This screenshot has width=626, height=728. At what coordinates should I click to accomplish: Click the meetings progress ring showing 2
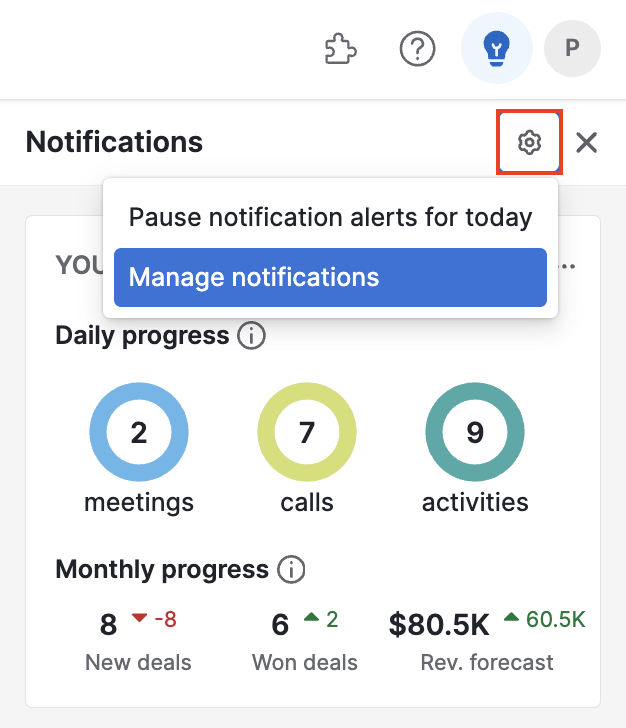click(x=139, y=432)
